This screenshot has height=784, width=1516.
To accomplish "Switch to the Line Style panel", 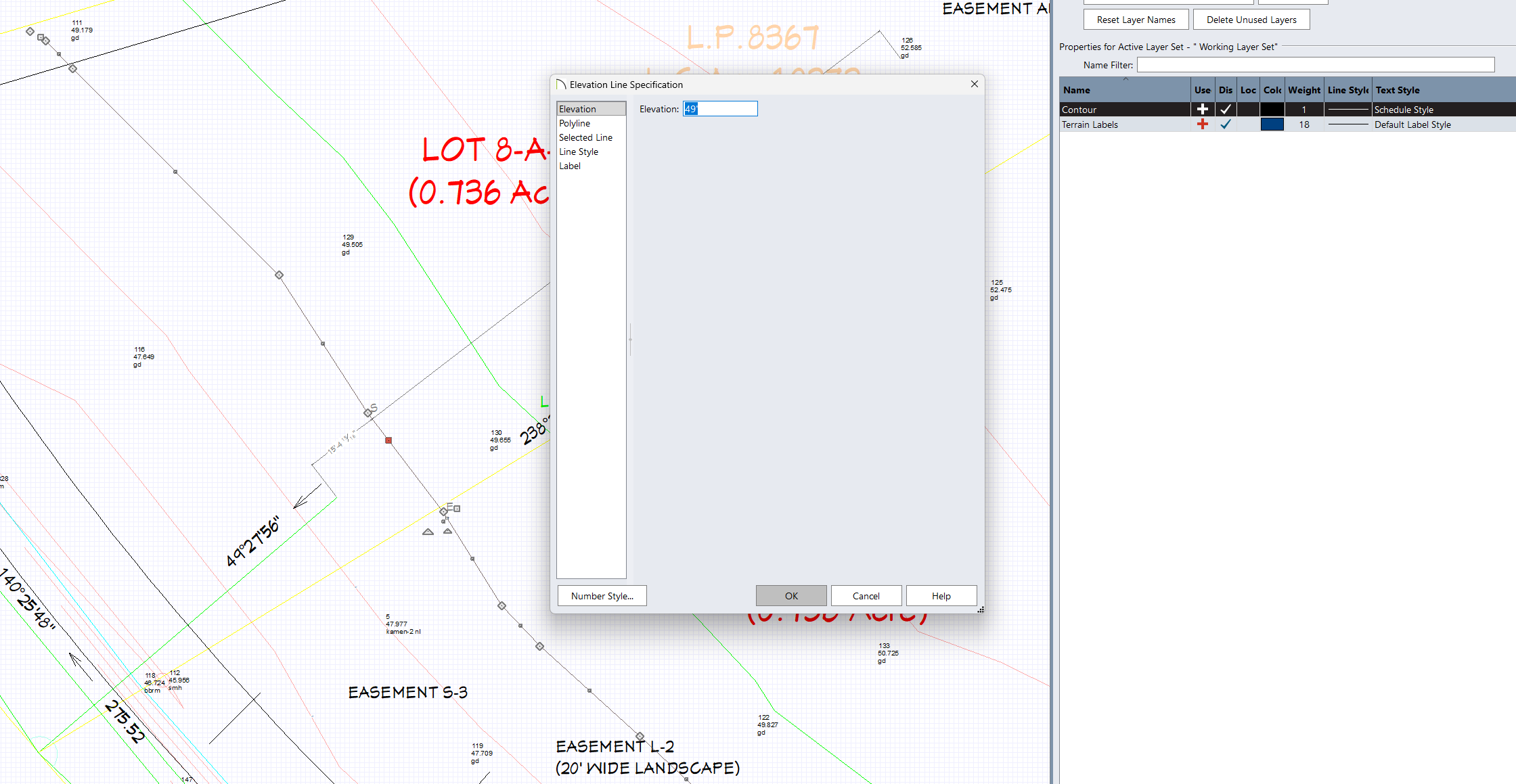I will (x=579, y=152).
